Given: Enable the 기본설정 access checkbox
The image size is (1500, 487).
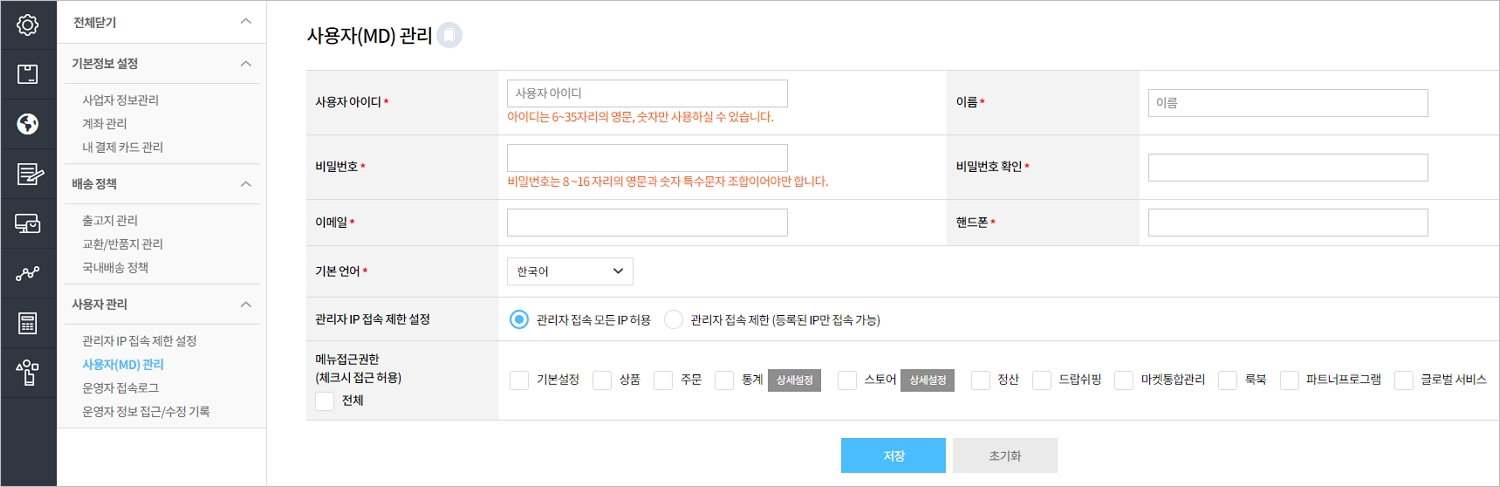Looking at the screenshot, I should (520, 380).
